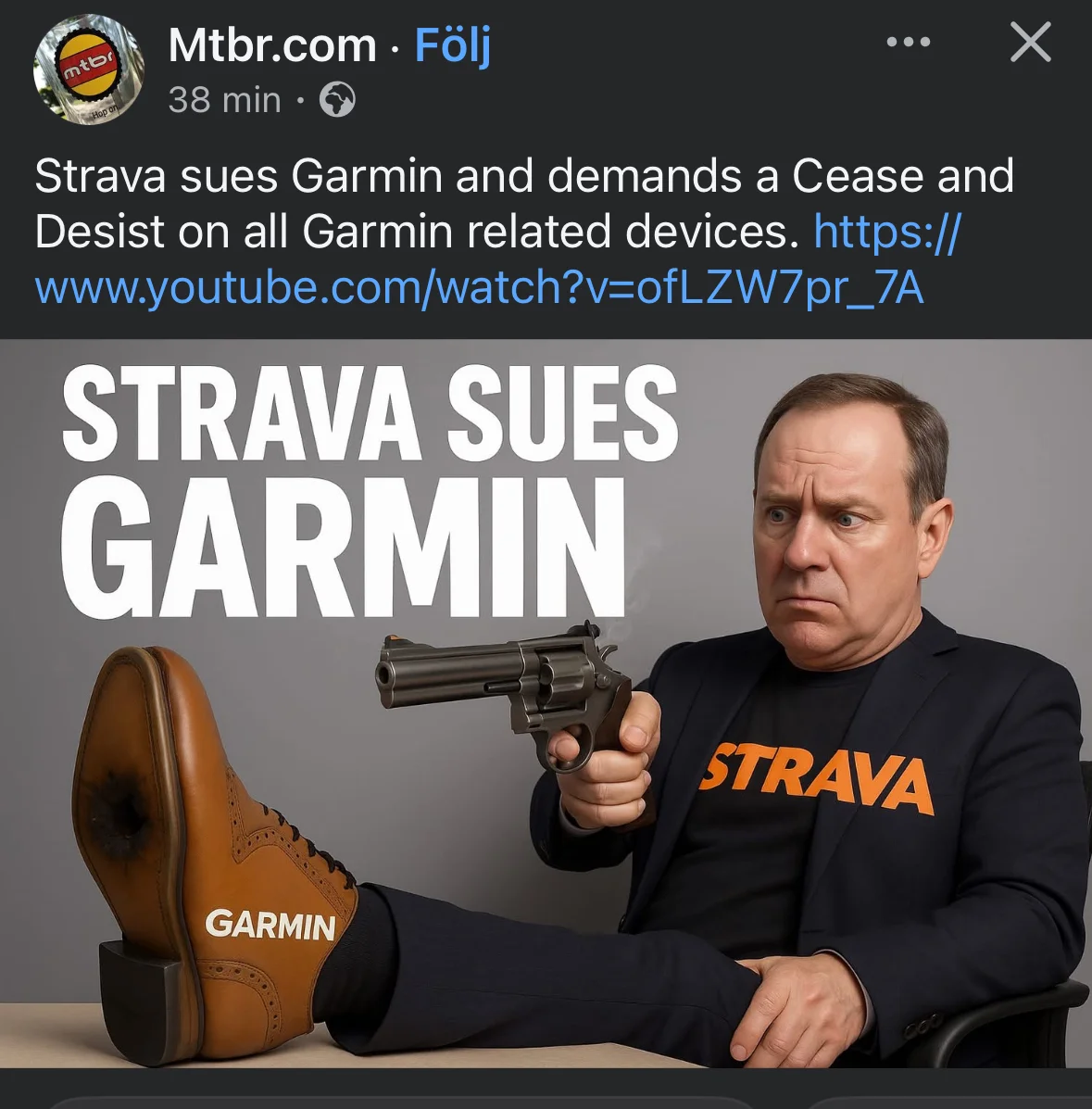Click the globe public-visibility icon
Screen dimensions: 1092x1109
point(337,100)
